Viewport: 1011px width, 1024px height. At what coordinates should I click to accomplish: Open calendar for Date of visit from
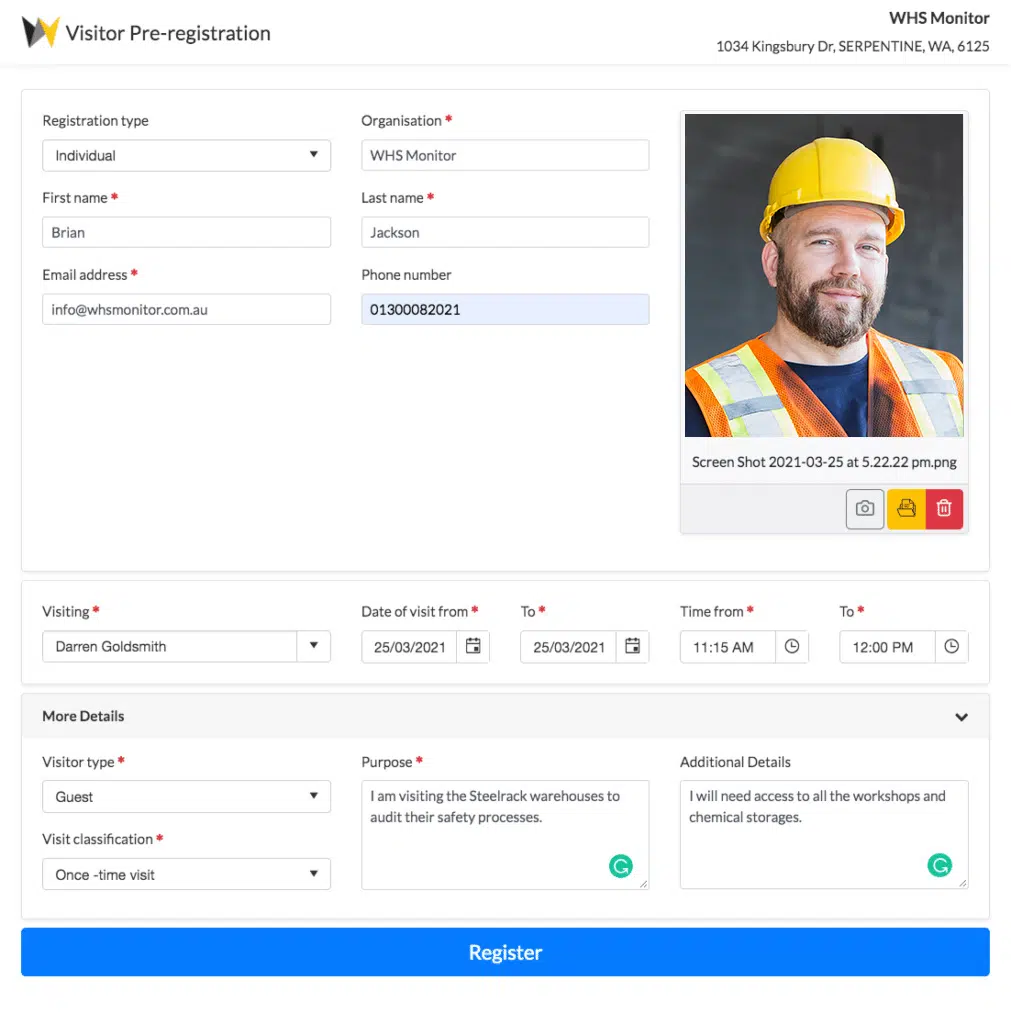point(473,647)
